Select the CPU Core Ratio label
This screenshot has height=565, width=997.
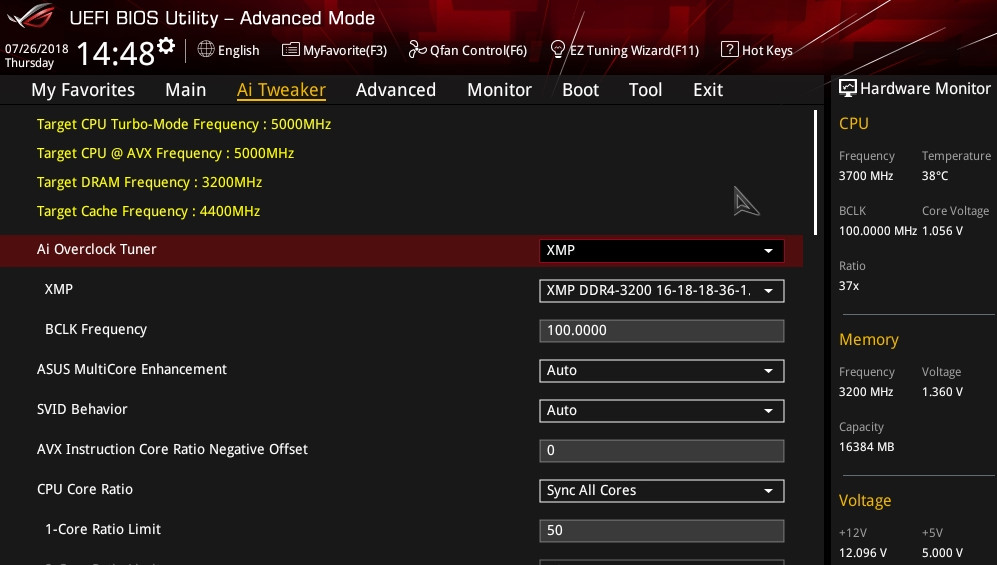tap(85, 489)
